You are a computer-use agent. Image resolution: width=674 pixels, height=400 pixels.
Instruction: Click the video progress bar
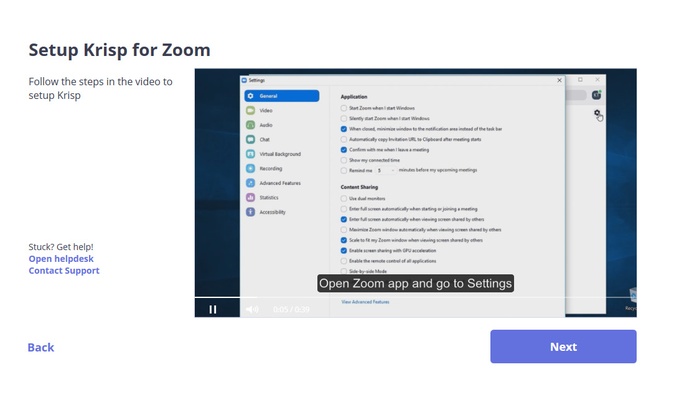coord(415,297)
